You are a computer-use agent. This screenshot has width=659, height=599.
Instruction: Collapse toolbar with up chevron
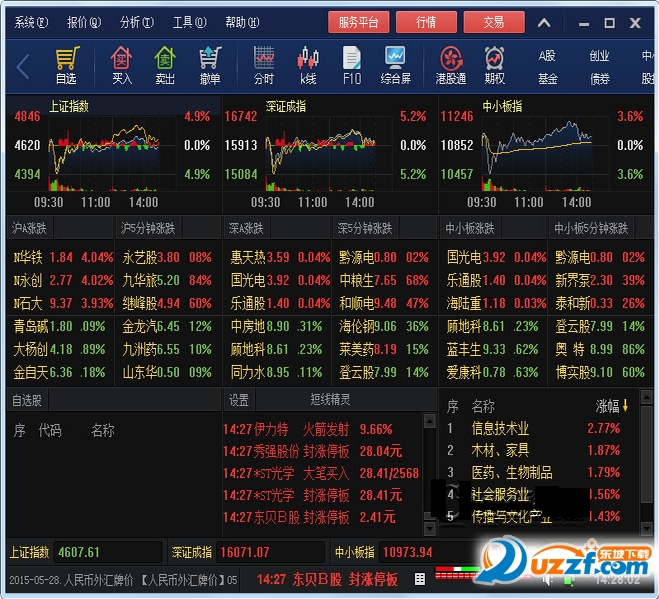[544, 22]
